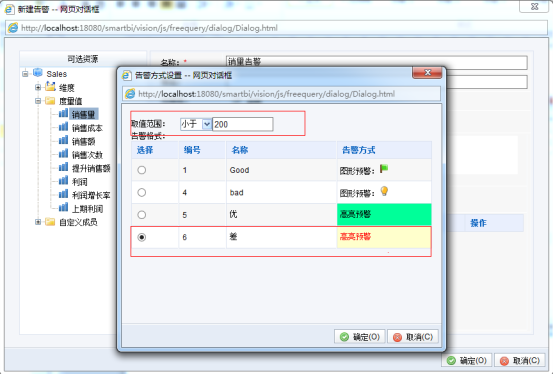Confirm with 确定(O) in alert settings dialog
Image resolution: width=553 pixels, height=374 pixels.
[x=359, y=337]
